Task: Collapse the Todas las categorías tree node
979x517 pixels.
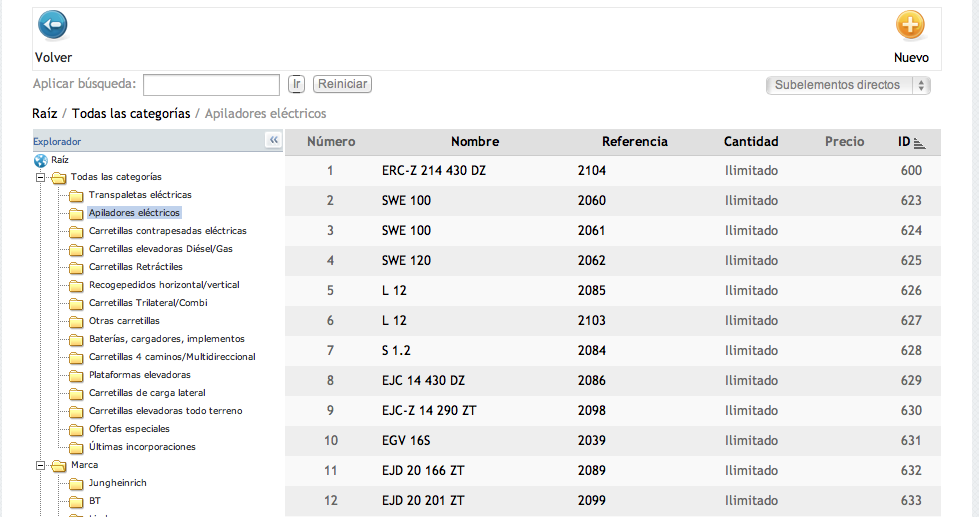Action: (42, 177)
